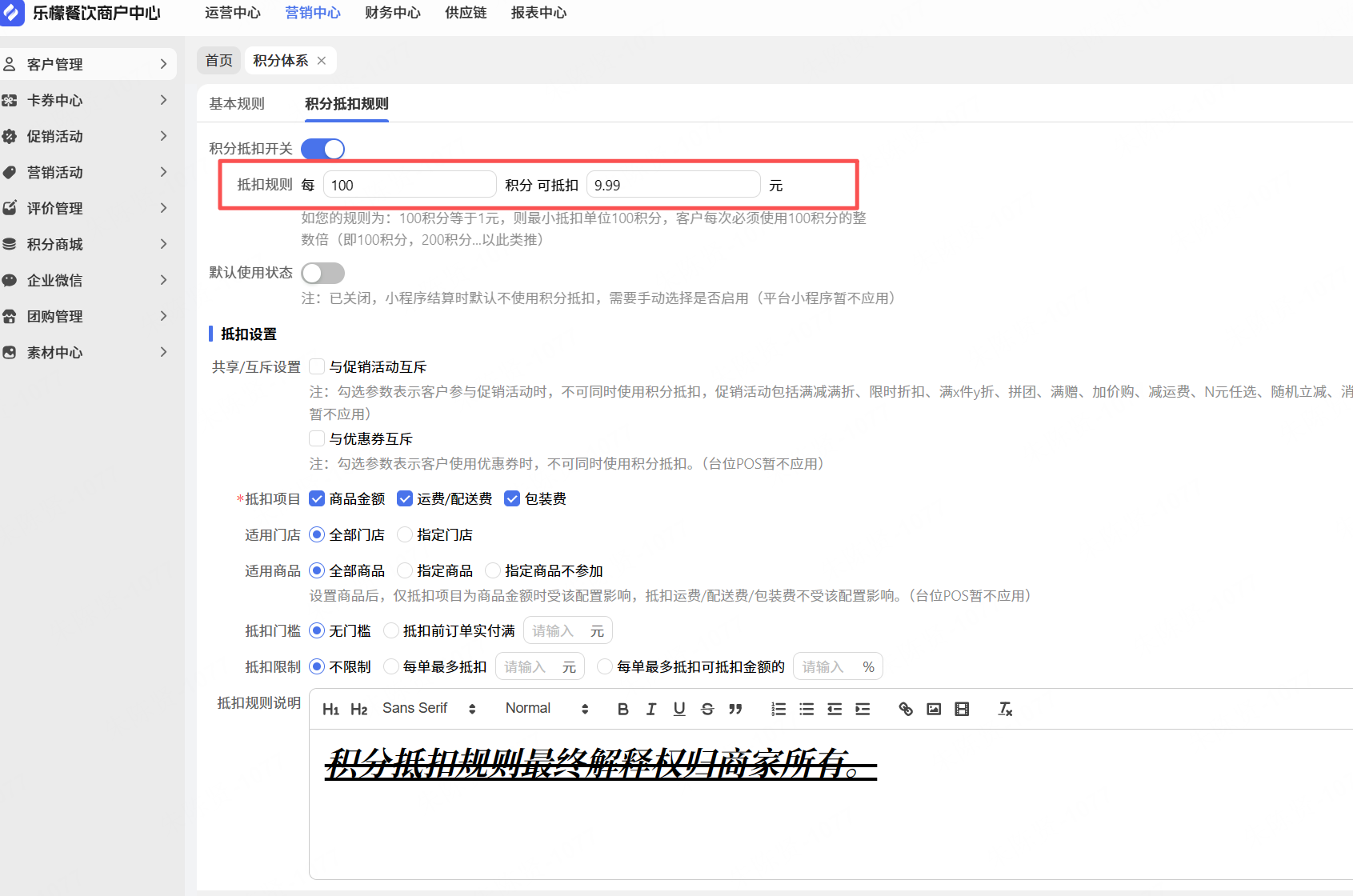
Task: Click the 每单最多抵扣 yuan amount input
Action: 540,666
